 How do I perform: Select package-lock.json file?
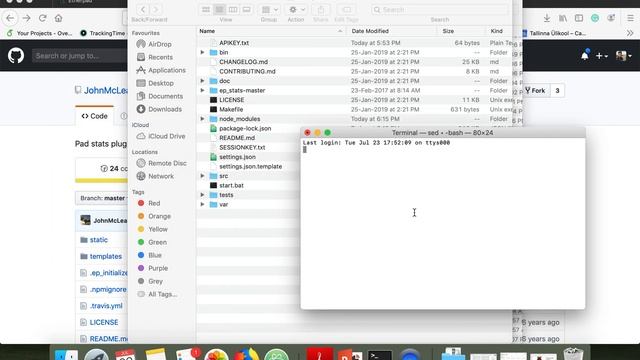[245, 128]
